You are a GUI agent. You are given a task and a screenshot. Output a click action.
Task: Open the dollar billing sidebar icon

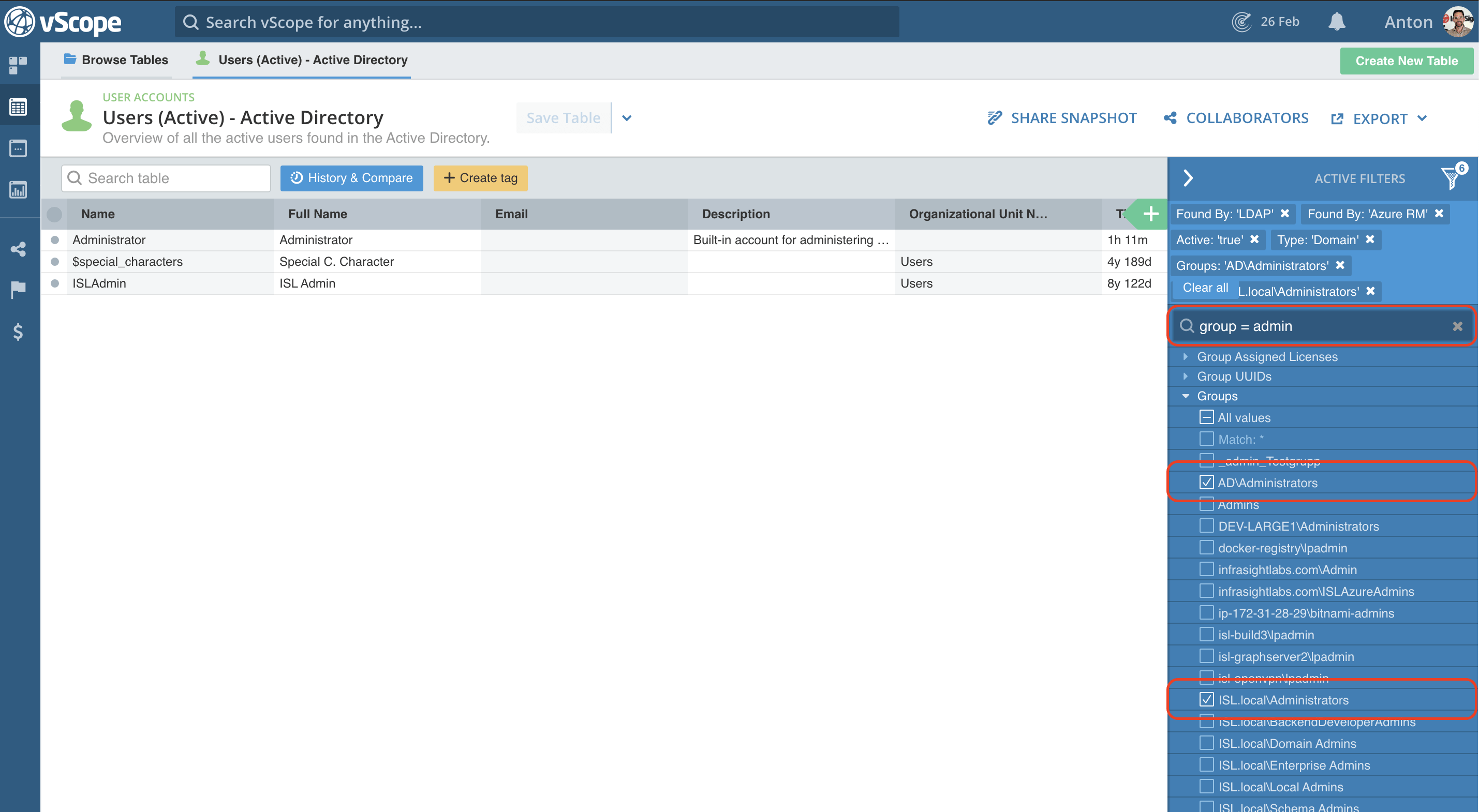tap(18, 331)
